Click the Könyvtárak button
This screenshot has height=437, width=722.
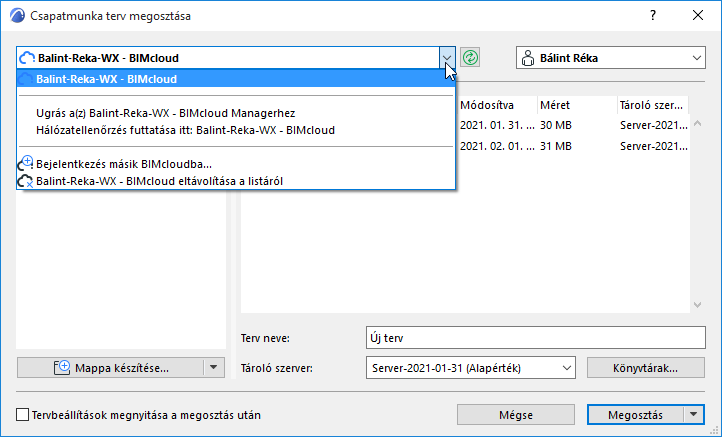646,368
